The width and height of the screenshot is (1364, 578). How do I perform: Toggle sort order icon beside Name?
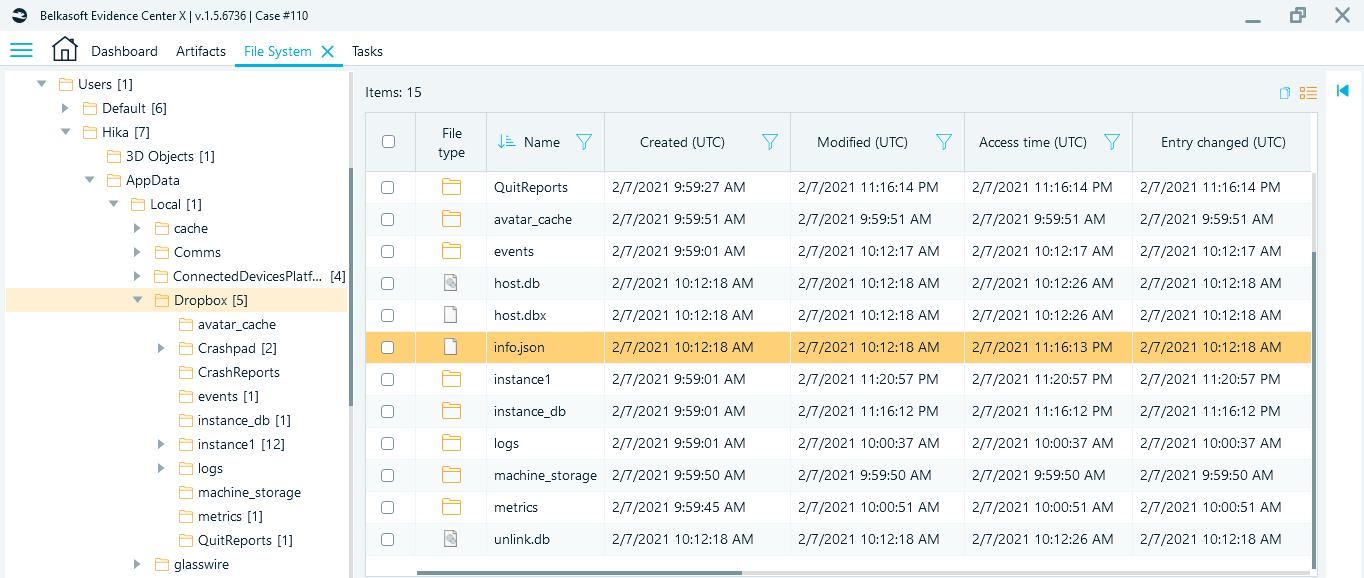coord(506,142)
